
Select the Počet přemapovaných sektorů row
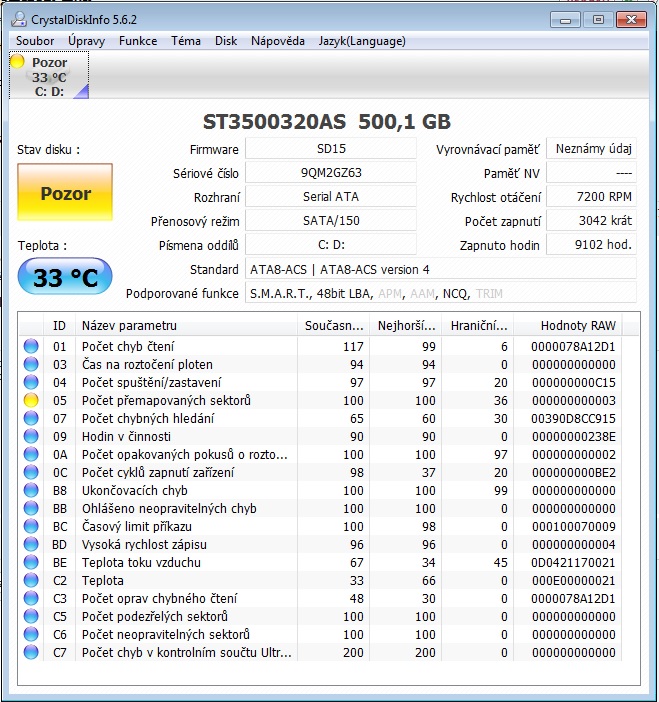pos(321,400)
